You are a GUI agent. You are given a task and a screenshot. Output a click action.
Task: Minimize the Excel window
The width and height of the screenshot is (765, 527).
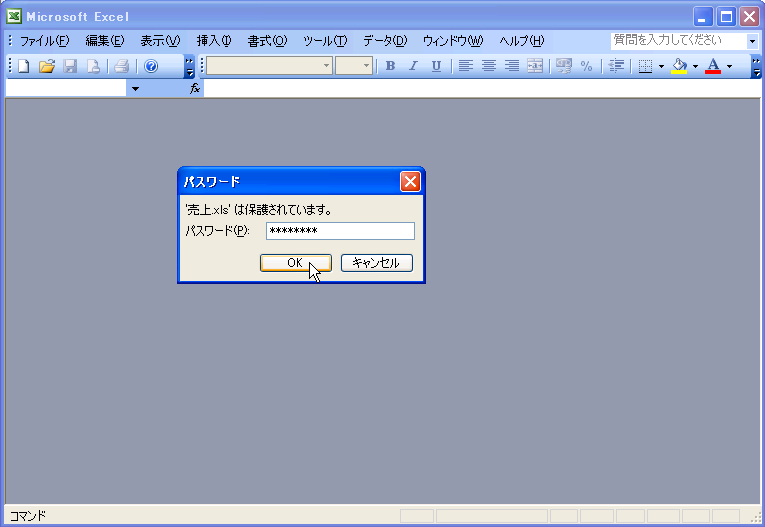[x=703, y=17]
